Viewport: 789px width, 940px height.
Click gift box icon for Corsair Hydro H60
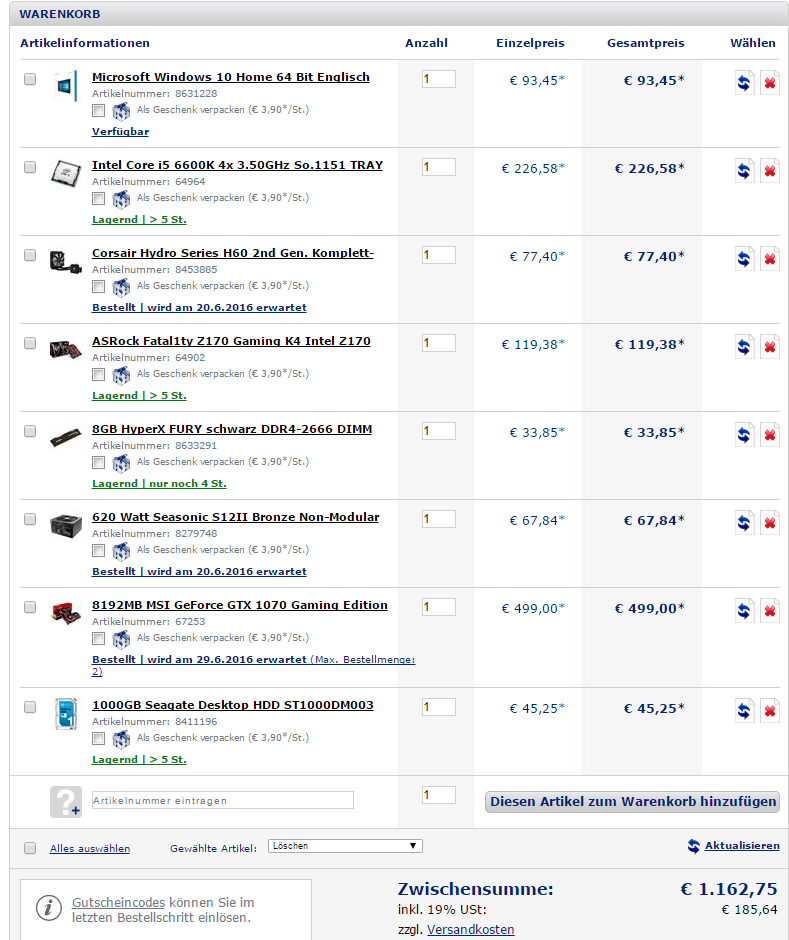coord(121,287)
